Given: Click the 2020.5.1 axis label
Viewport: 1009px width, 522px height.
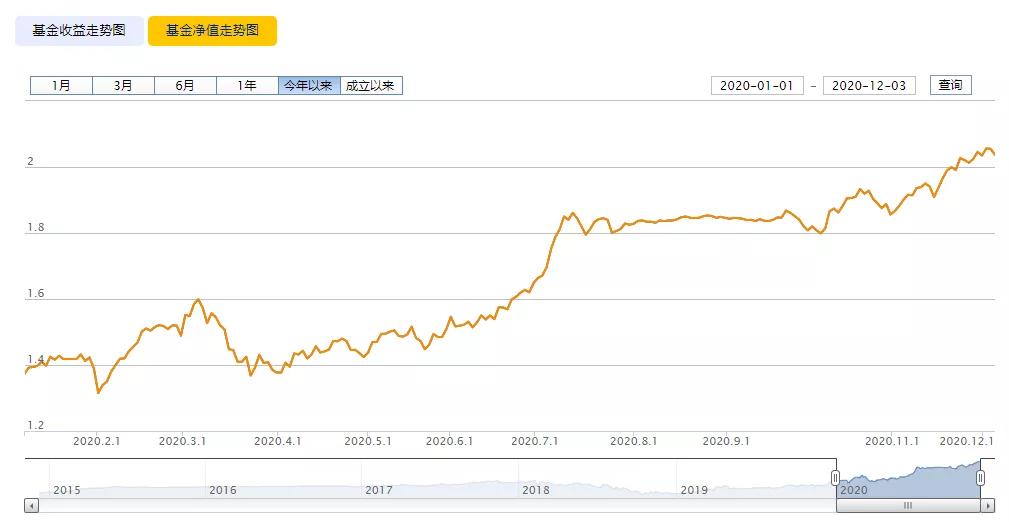Looking at the screenshot, I should [x=367, y=442].
